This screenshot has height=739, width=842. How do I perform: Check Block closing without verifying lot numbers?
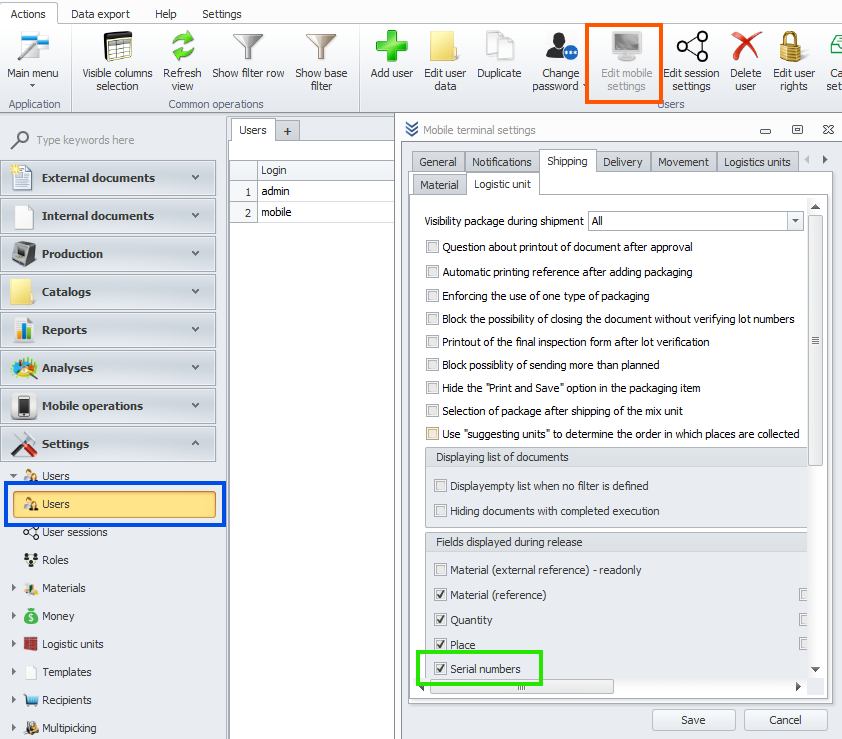(x=432, y=318)
